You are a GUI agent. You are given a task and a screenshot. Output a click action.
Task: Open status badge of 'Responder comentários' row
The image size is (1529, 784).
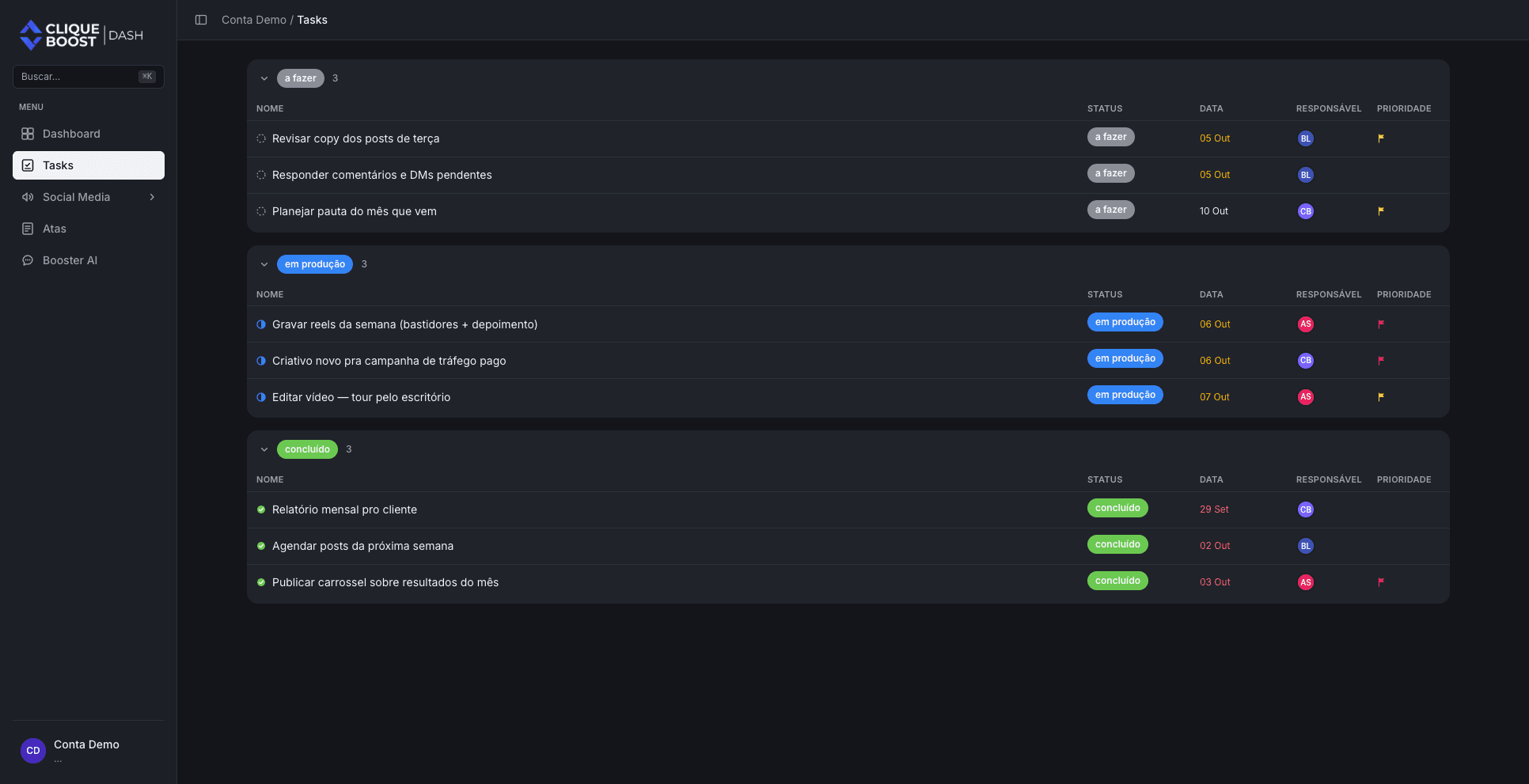[1110, 173]
